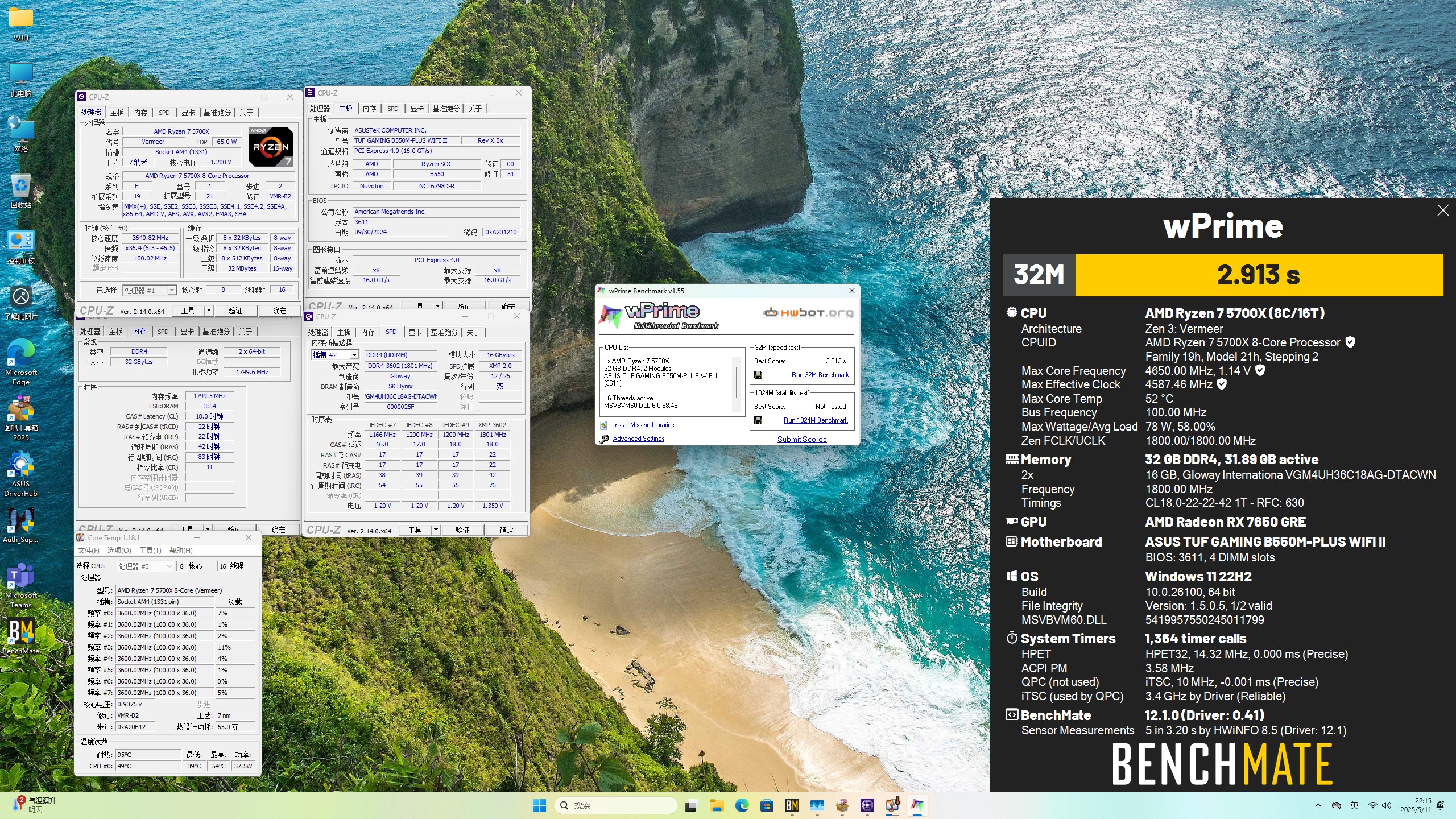Screen dimensions: 1456x819
Task: Open Task View from the taskbar
Action: 691,805
